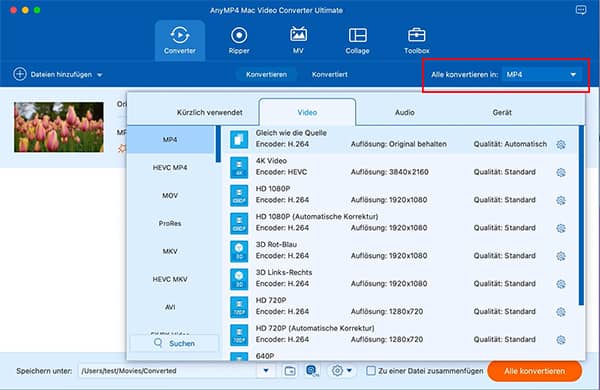Viewport: 600px width, 390px height.
Task: Open the Converter module
Action: [179, 40]
